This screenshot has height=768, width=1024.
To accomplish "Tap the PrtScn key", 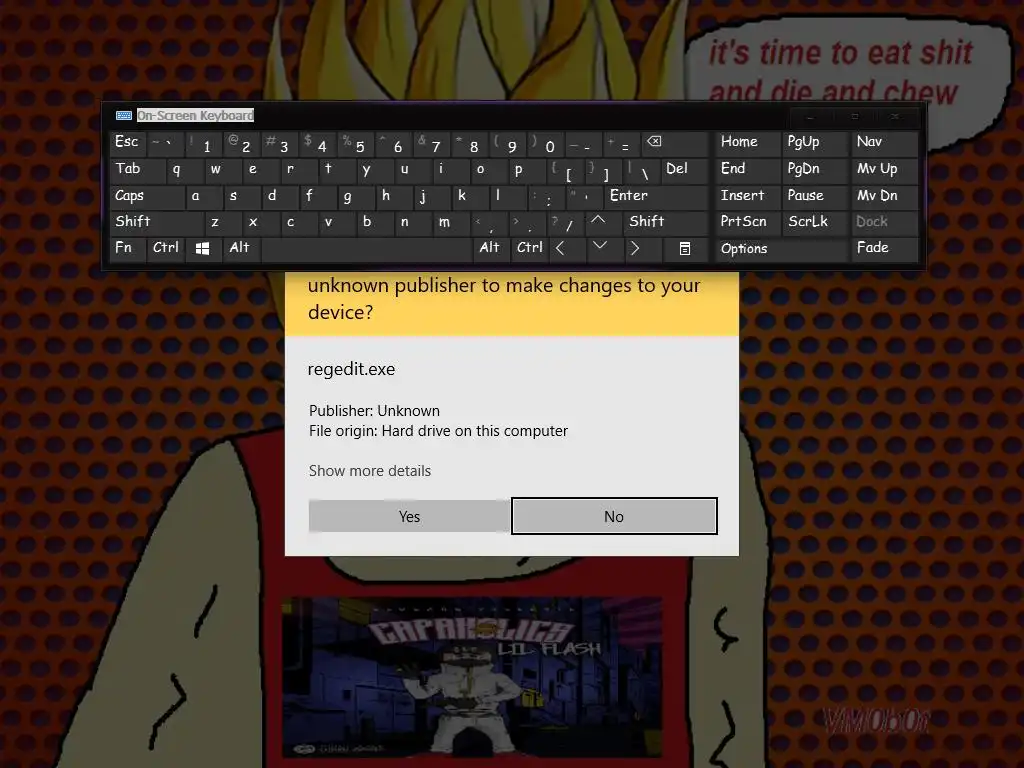I will pyautogui.click(x=747, y=222).
